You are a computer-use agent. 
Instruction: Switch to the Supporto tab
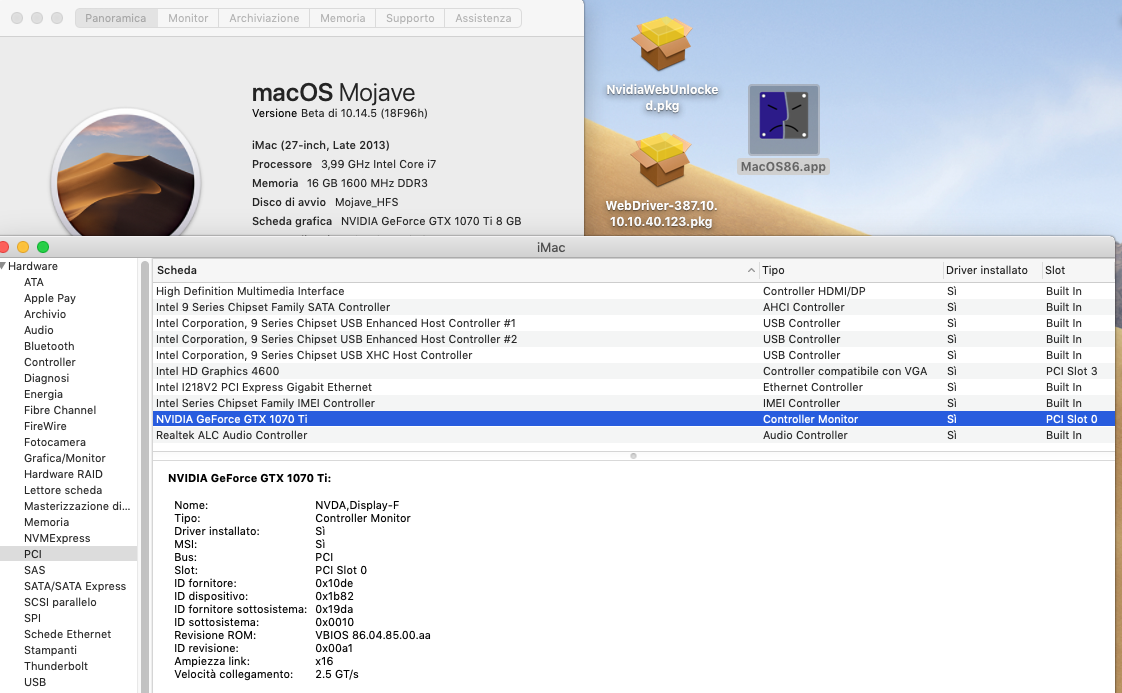point(410,18)
